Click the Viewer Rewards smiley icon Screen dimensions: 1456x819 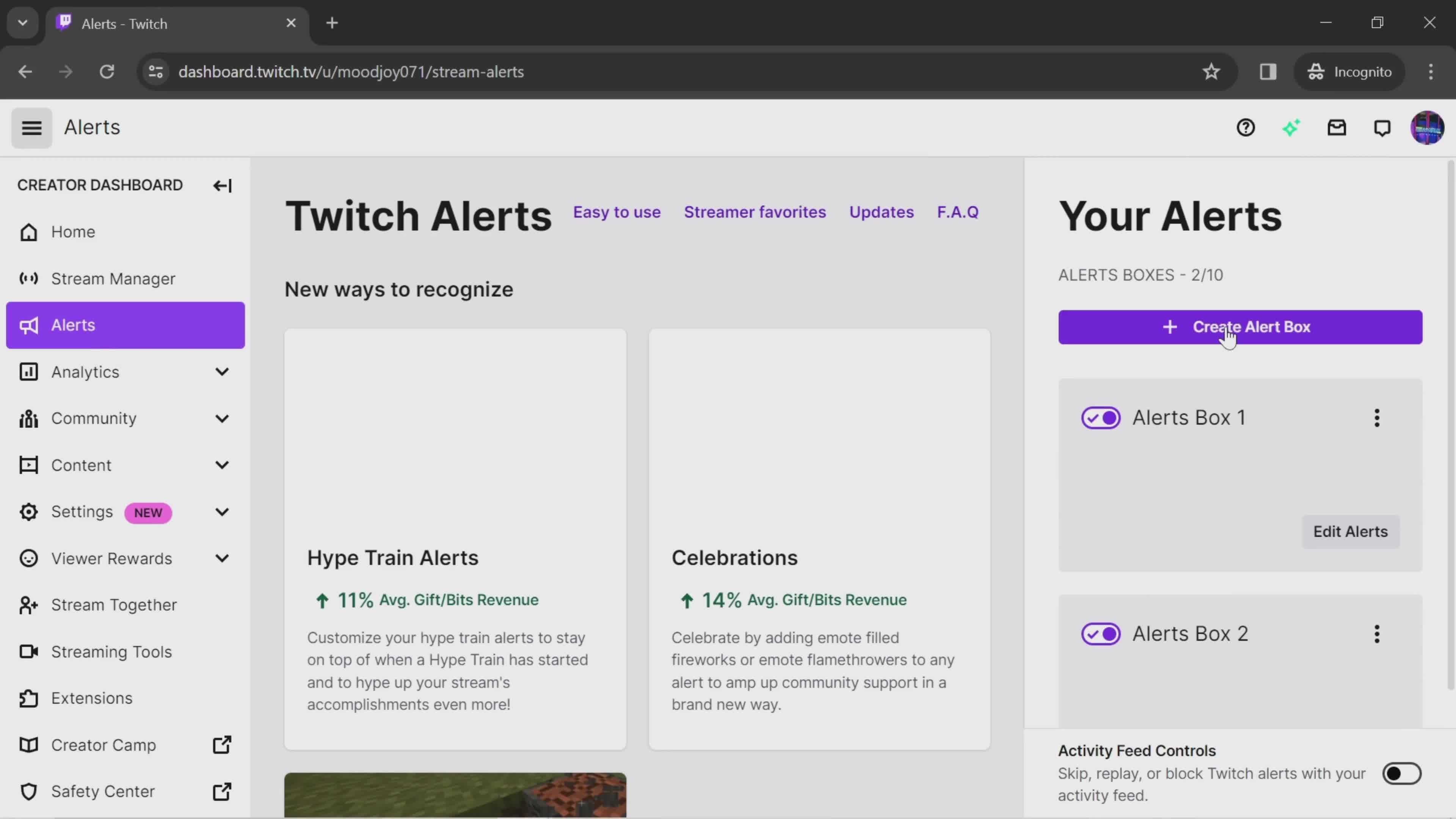(x=28, y=559)
